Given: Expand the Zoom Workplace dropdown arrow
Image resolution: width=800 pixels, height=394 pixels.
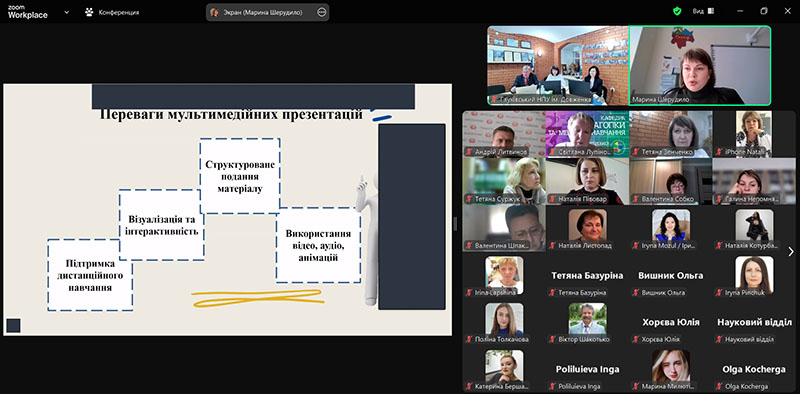Looking at the screenshot, I should point(66,12).
